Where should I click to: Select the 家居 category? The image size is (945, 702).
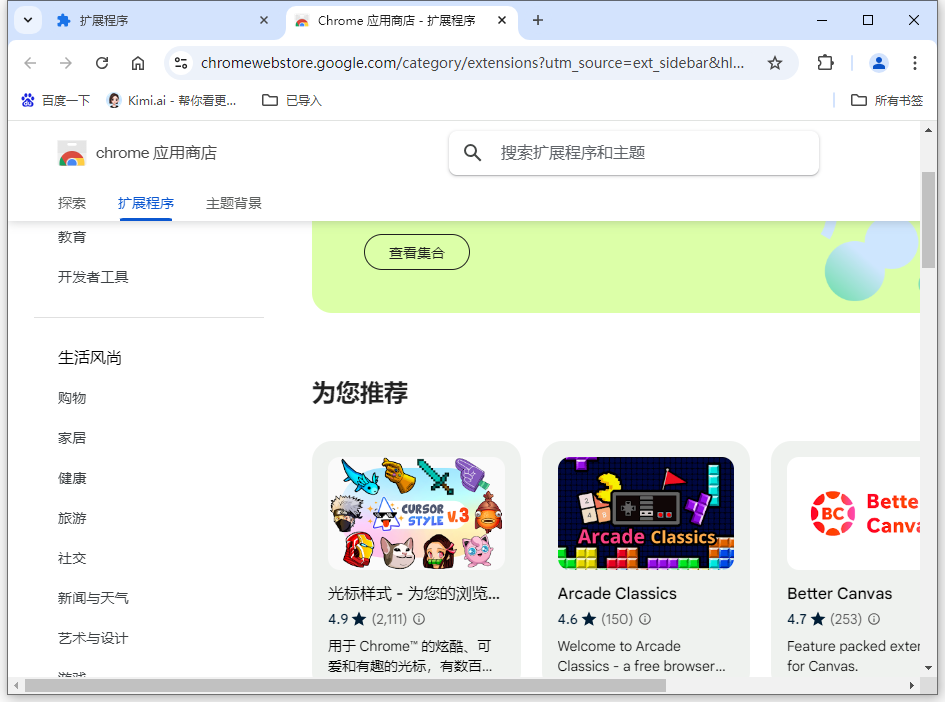tap(72, 438)
